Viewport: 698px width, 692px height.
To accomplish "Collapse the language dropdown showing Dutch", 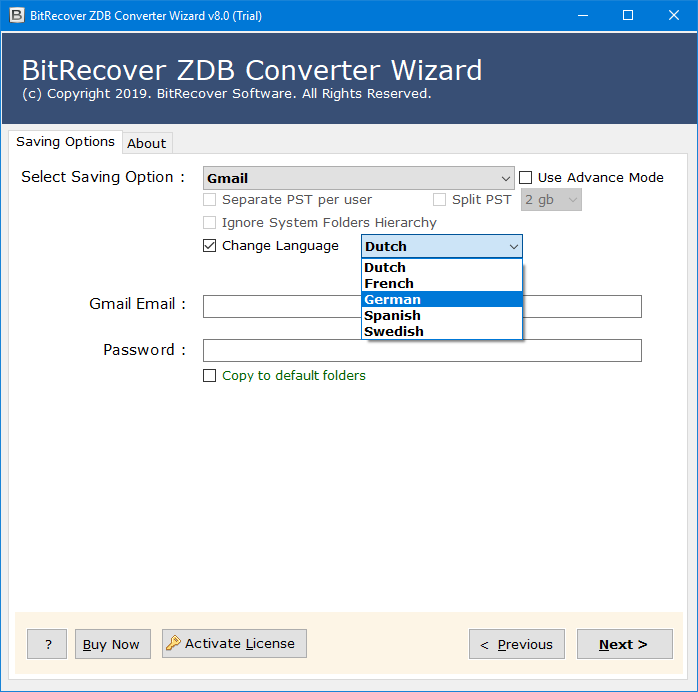I will pos(442,246).
